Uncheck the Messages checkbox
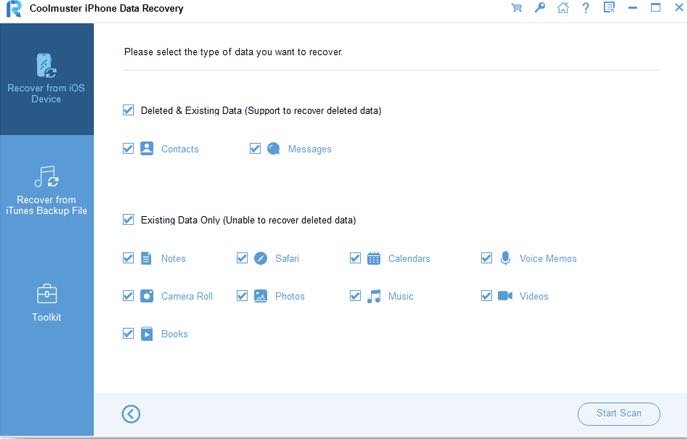687x439 pixels. pos(255,149)
